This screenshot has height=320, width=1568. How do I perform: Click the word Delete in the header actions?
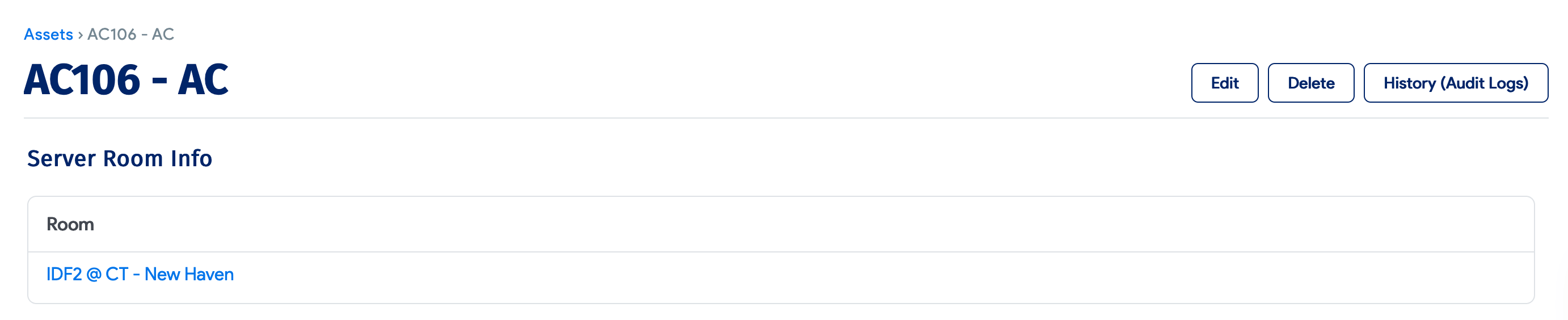1310,83
